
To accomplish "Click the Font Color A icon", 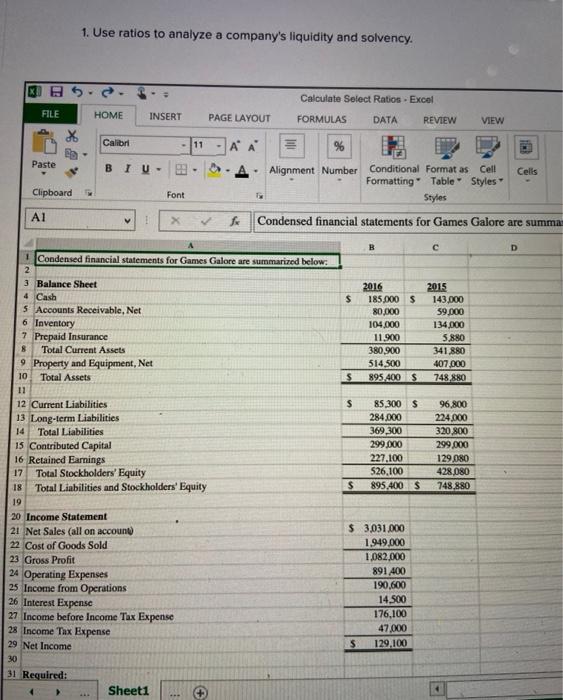I will 242,171.
